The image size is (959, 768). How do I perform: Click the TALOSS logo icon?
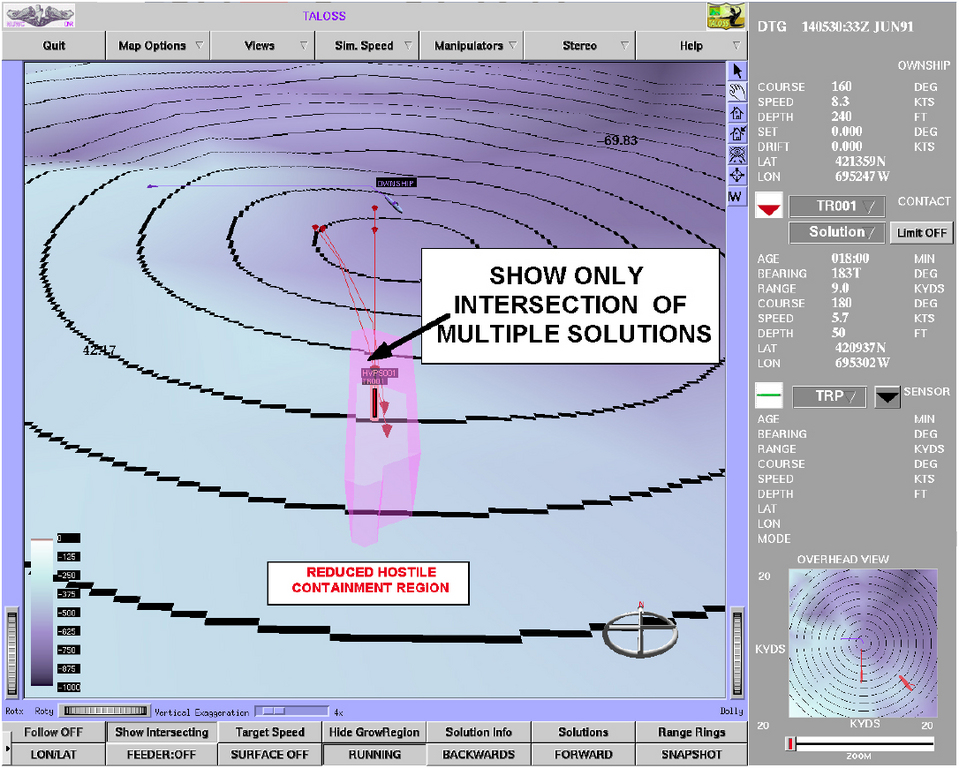[x=726, y=16]
